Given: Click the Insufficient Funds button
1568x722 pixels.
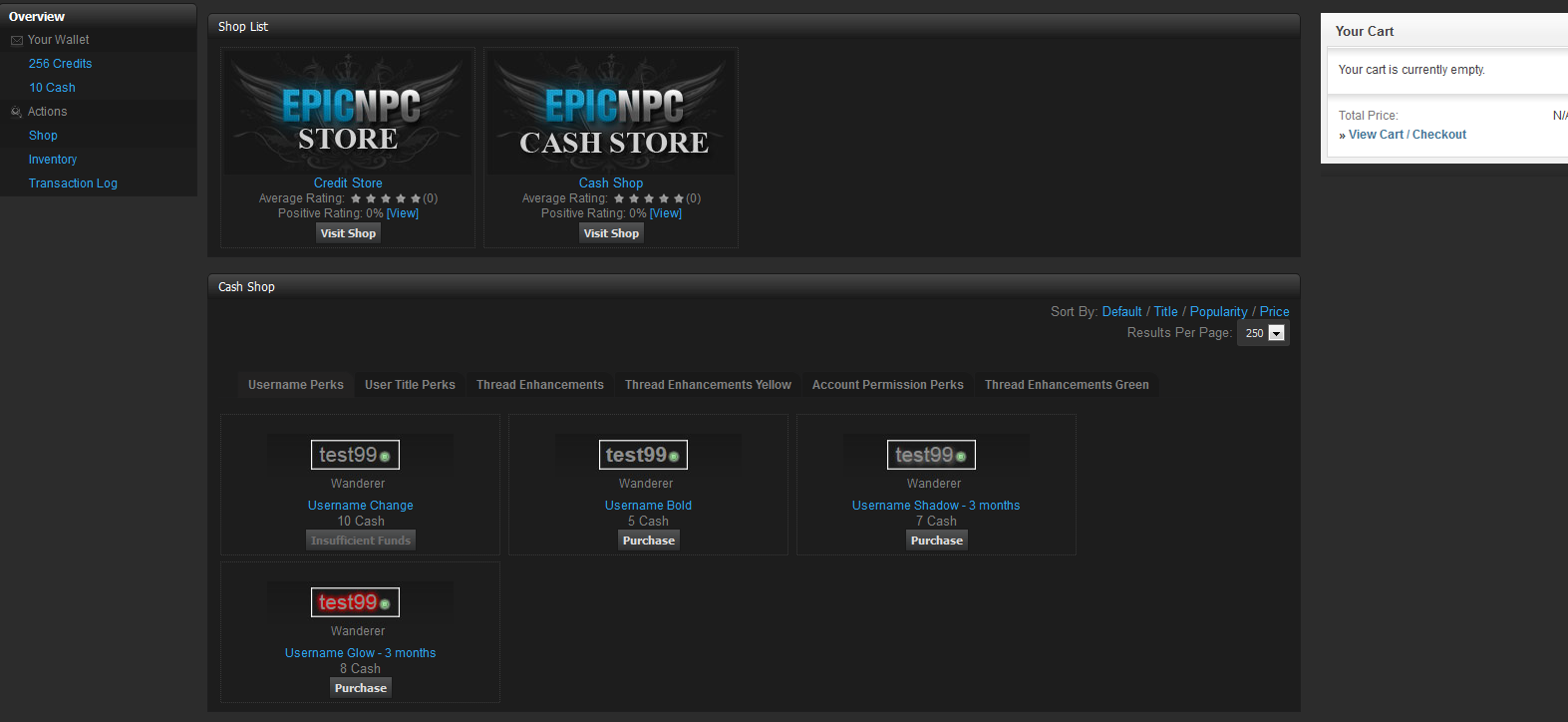Looking at the screenshot, I should (361, 541).
